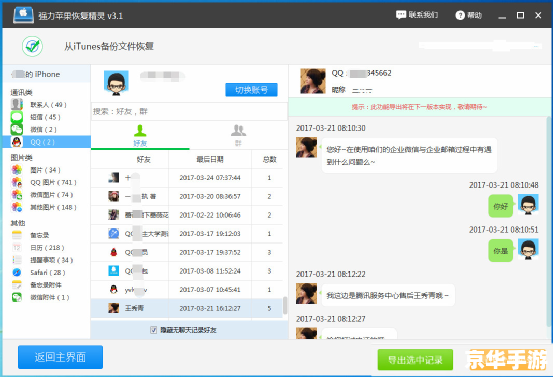
Task: Select the row dated 2017-03-24 07:37:44
Action: pos(187,178)
